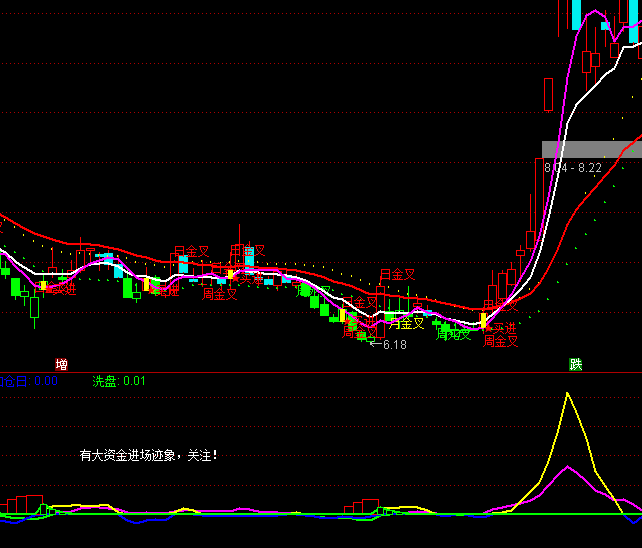Image resolution: width=642 pixels, height=548 pixels.
Task: Click the yellow candle at the trend bottom
Action: (484, 320)
